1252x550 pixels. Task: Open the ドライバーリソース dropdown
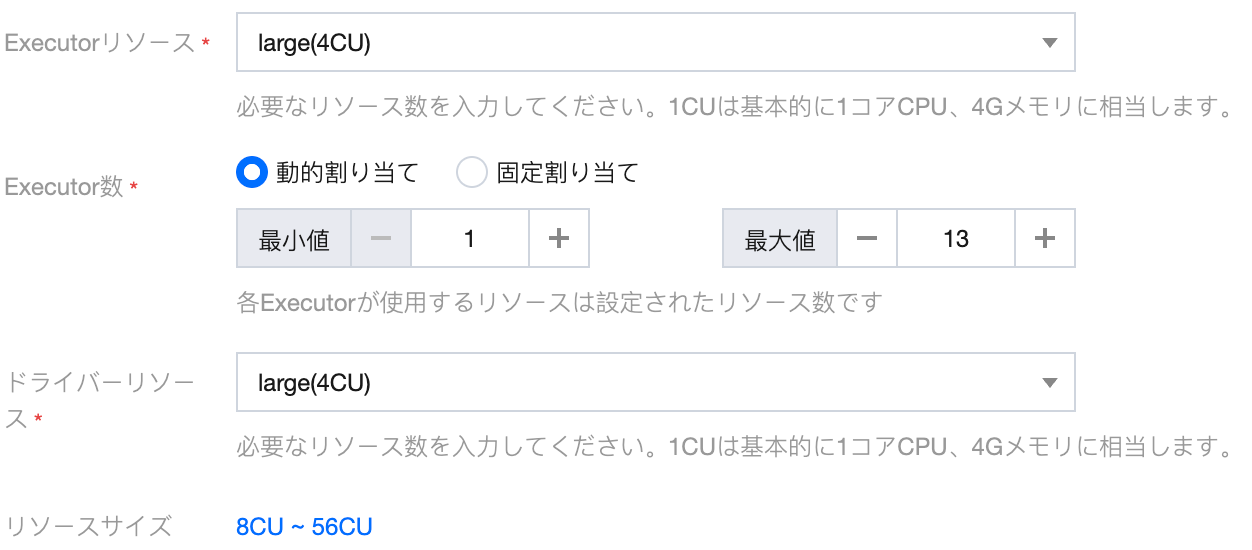tap(640, 382)
